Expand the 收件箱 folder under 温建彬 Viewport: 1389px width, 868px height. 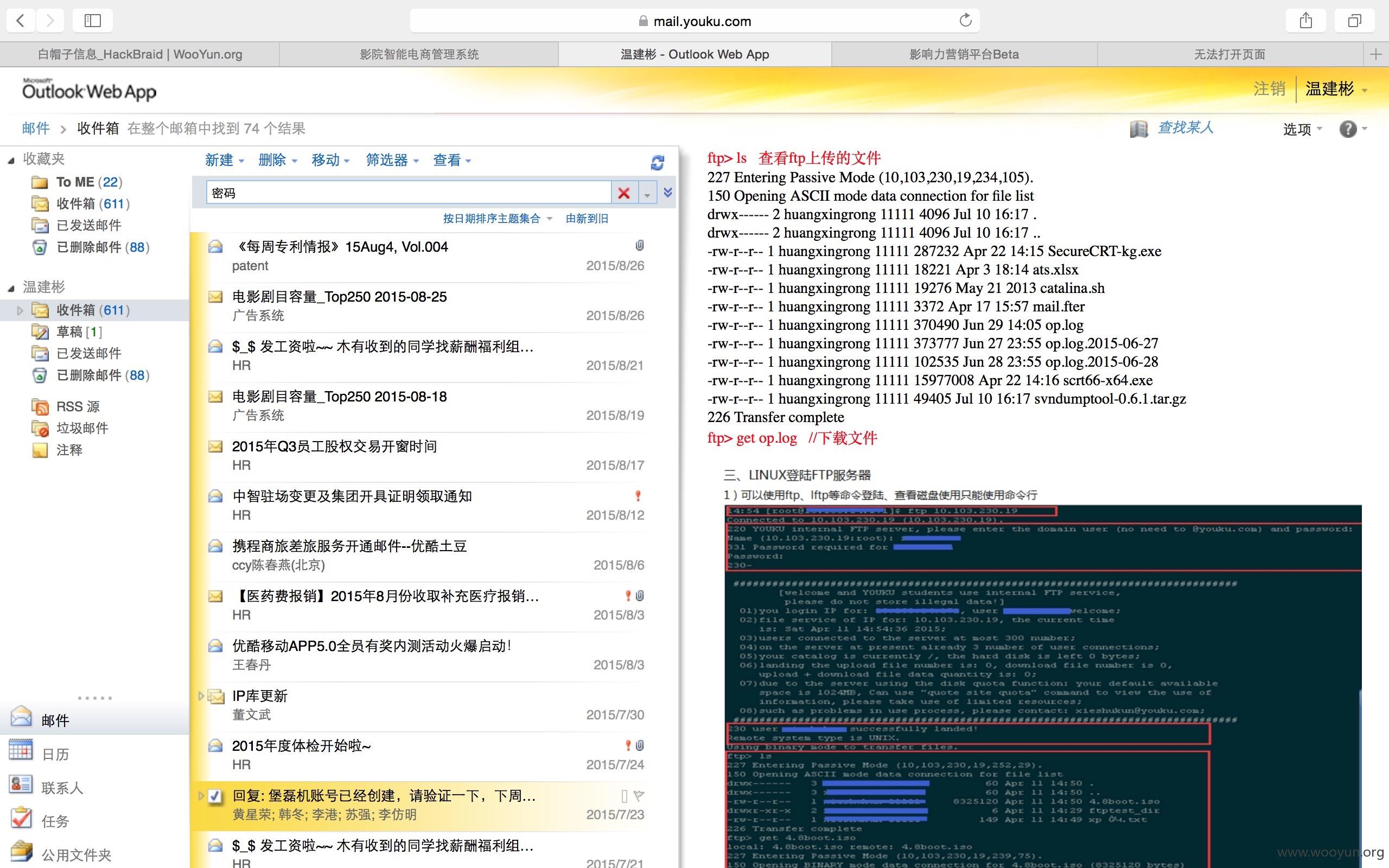coord(20,310)
